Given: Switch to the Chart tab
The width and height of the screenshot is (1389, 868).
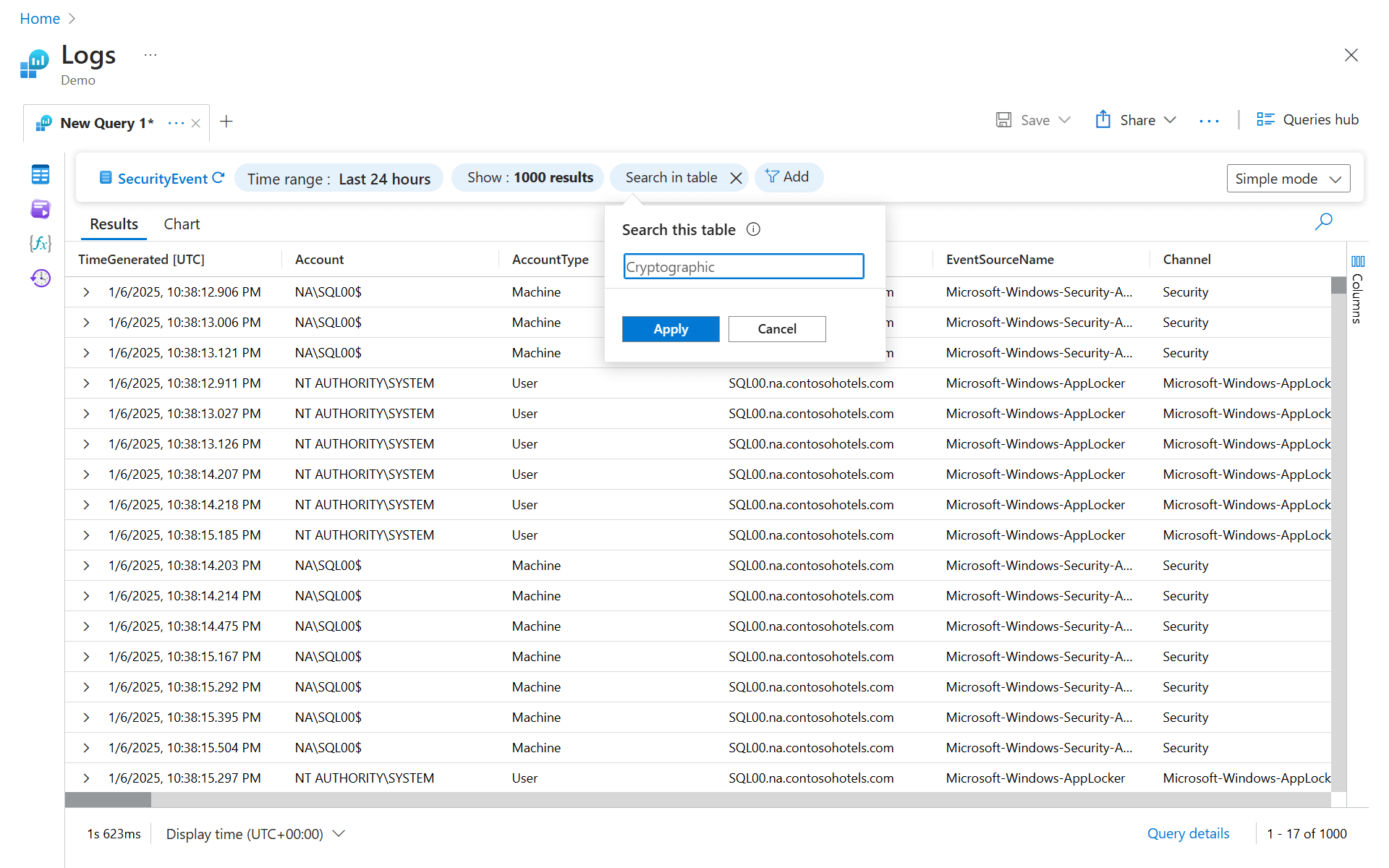Looking at the screenshot, I should 182,224.
